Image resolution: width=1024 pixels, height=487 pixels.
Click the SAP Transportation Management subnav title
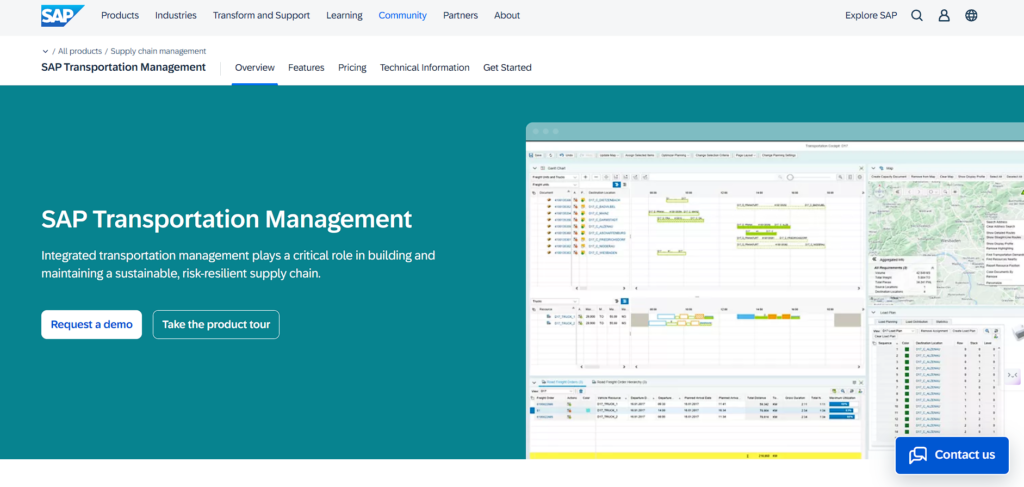pyautogui.click(x=123, y=67)
